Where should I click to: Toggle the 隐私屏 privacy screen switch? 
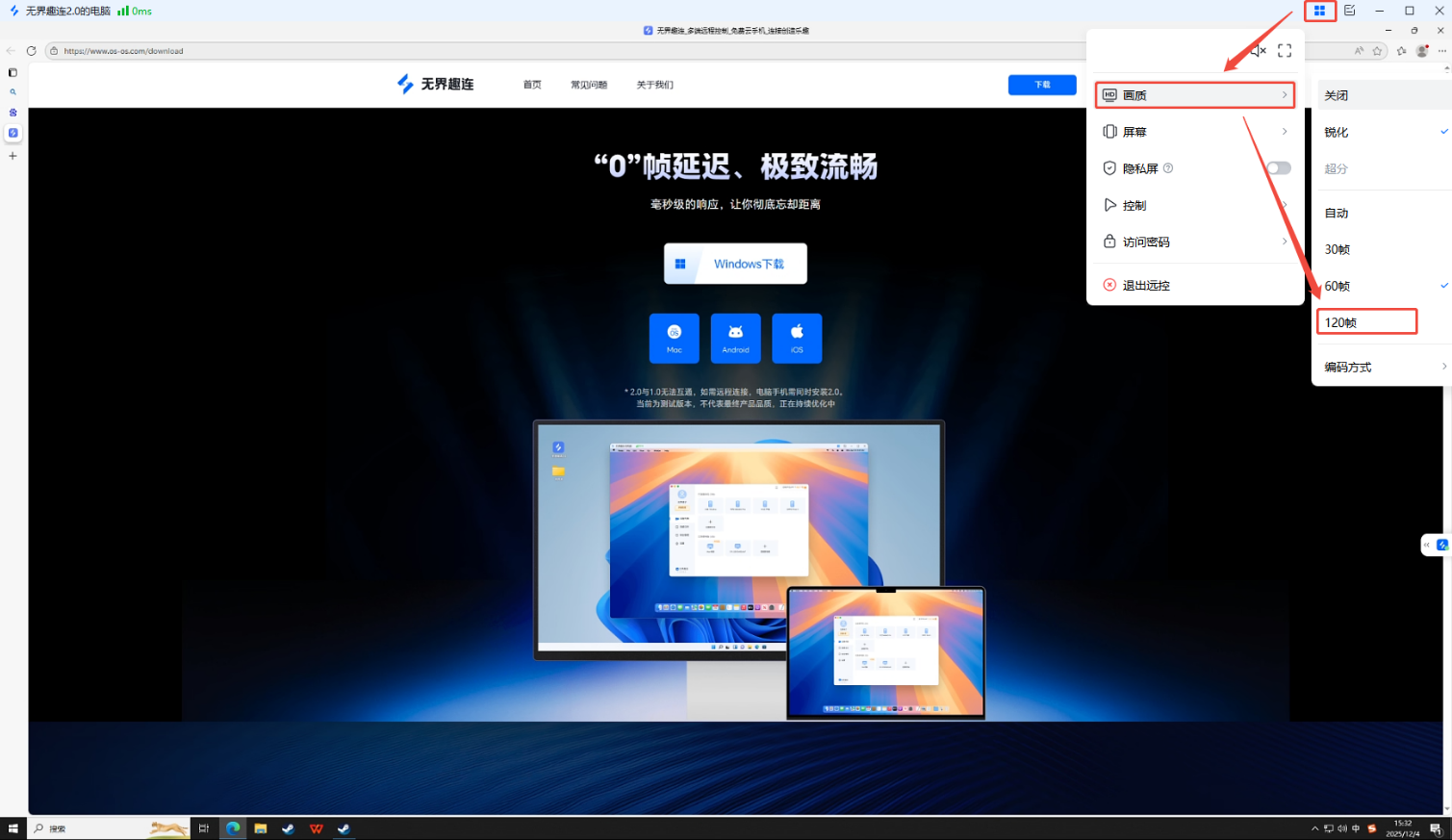1278,168
